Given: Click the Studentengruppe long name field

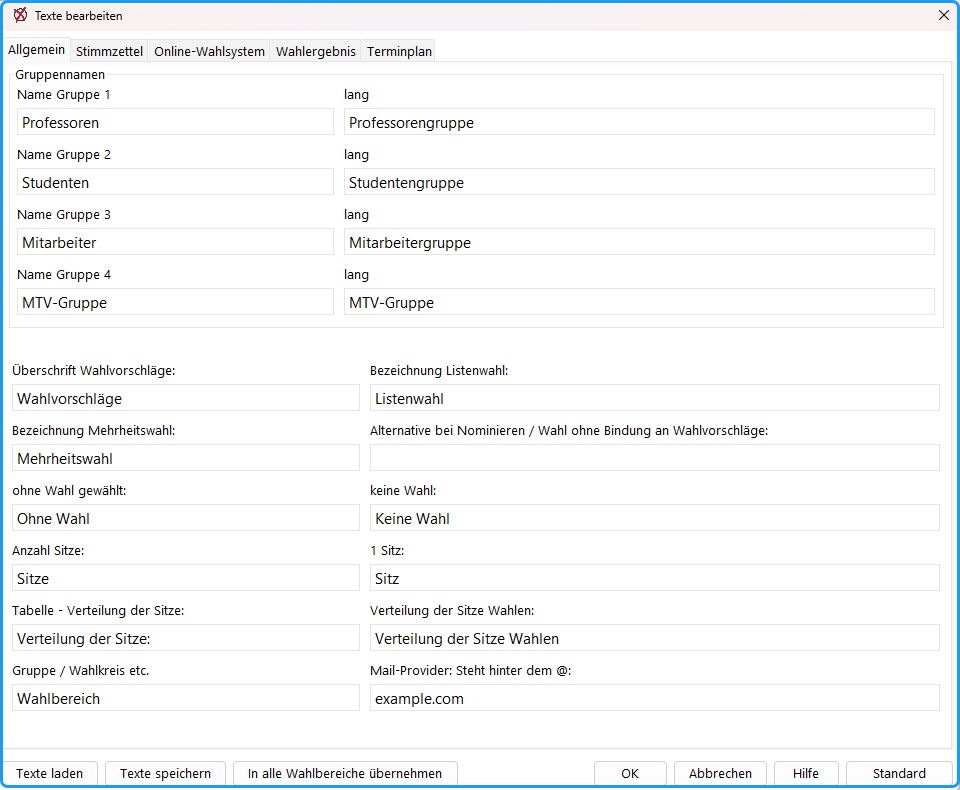Looking at the screenshot, I should point(639,182).
